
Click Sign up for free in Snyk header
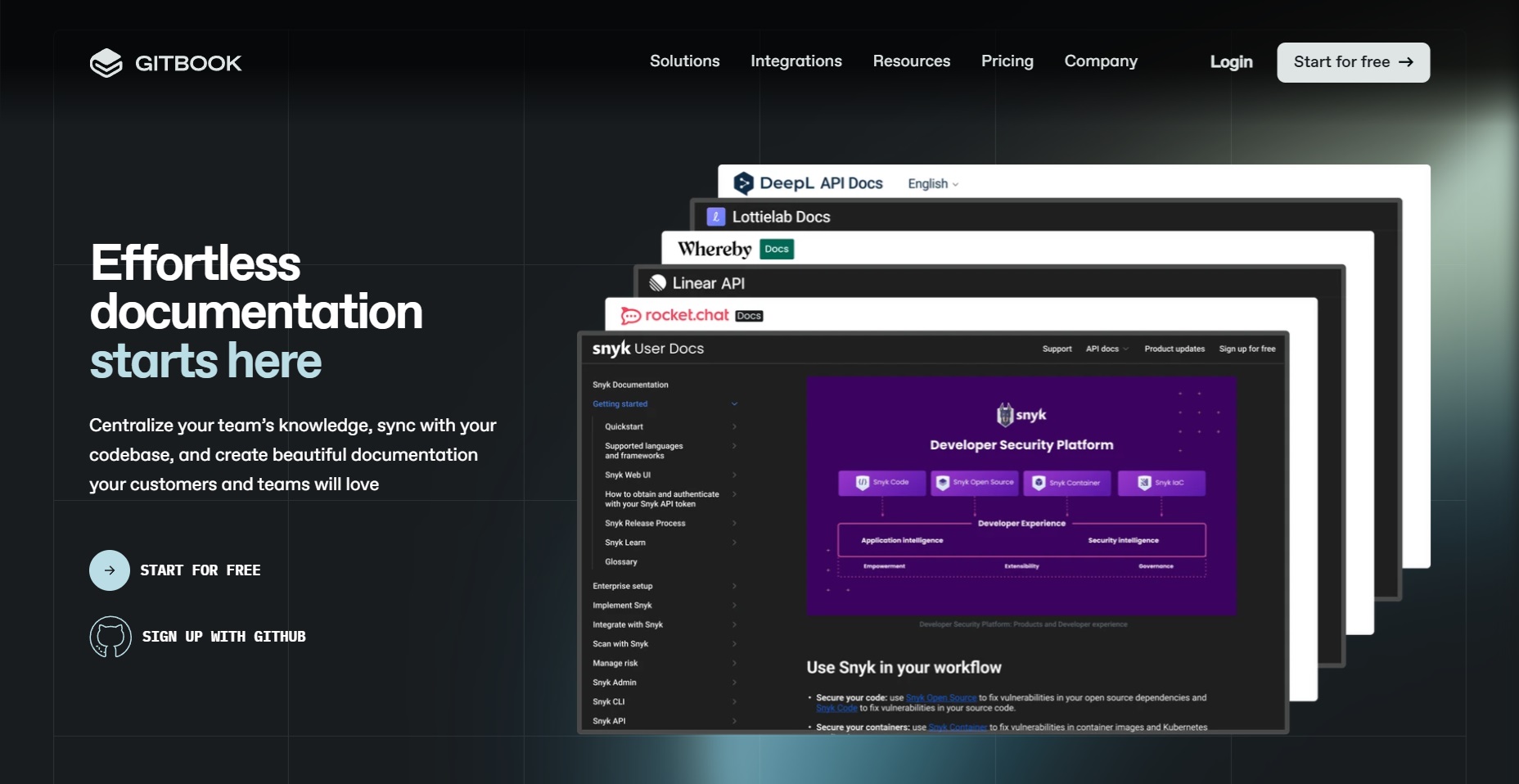point(1247,349)
